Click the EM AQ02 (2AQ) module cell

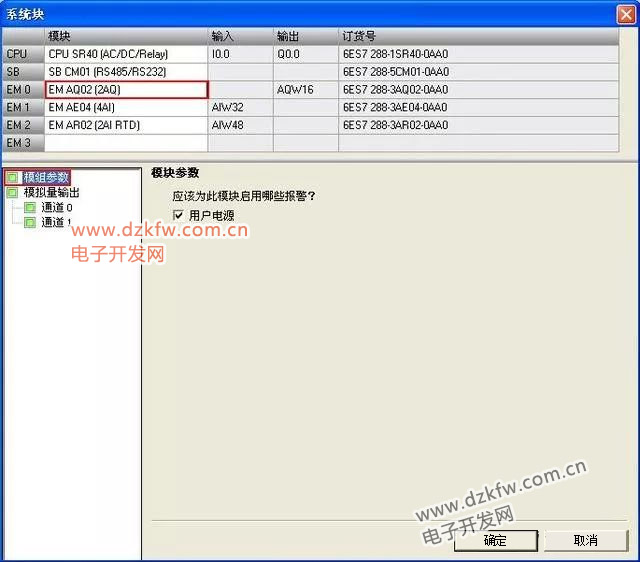pos(126,90)
